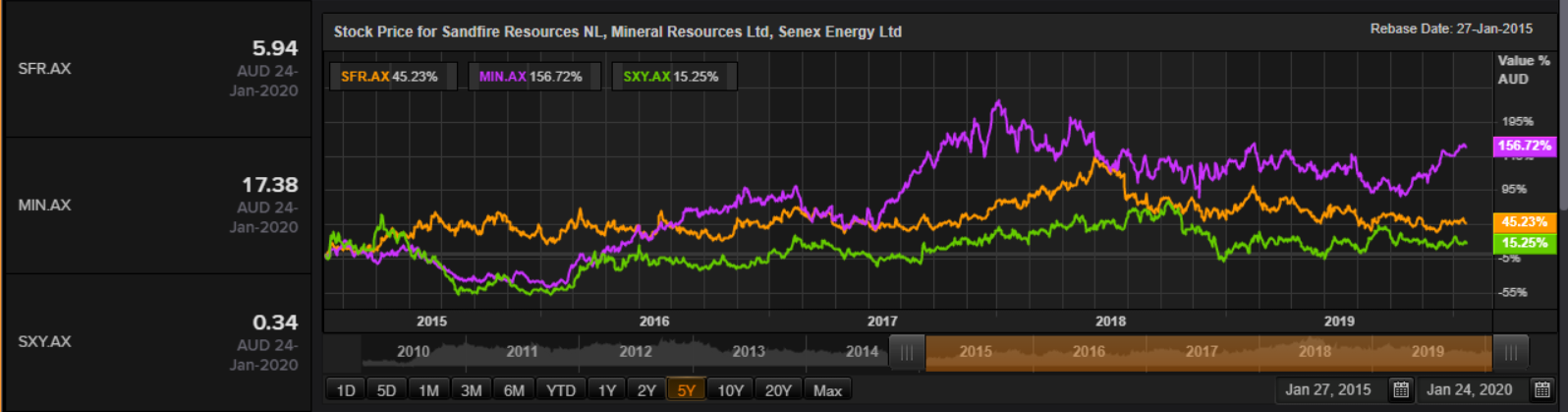Select the 3M time range
The height and width of the screenshot is (412, 1568).
point(472,390)
